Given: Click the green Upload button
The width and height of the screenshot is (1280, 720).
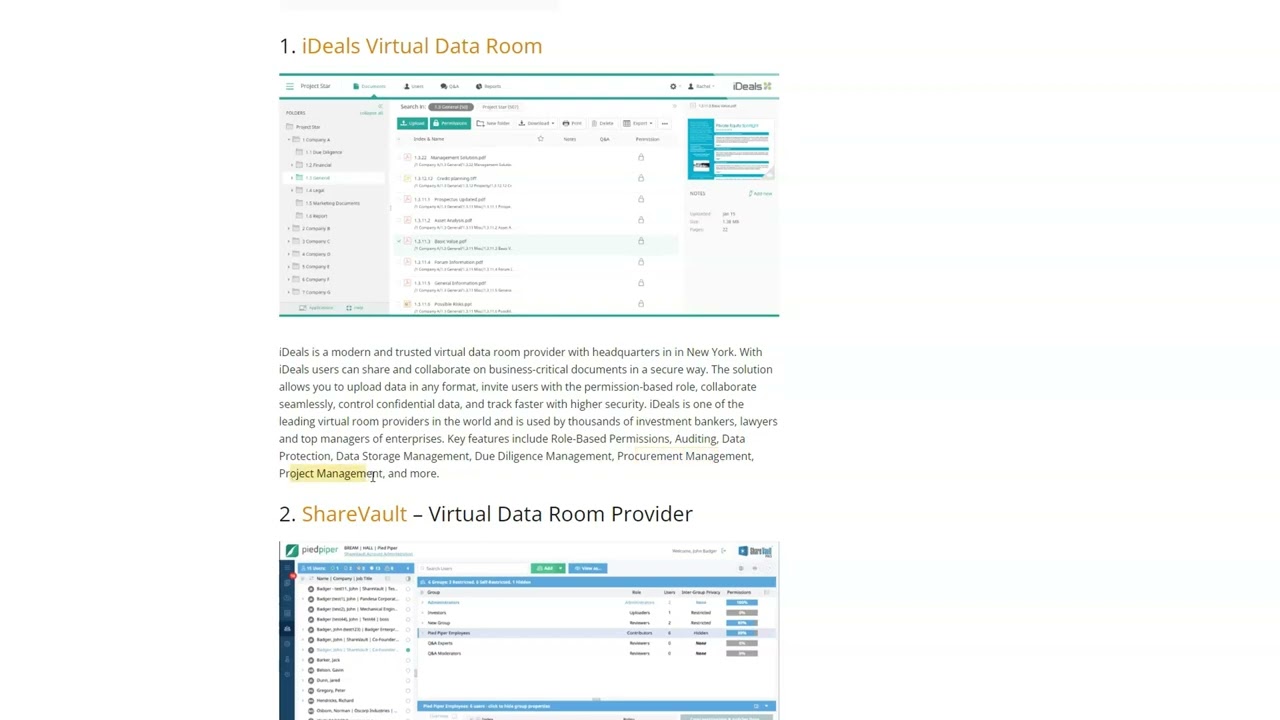Looking at the screenshot, I should coord(412,123).
